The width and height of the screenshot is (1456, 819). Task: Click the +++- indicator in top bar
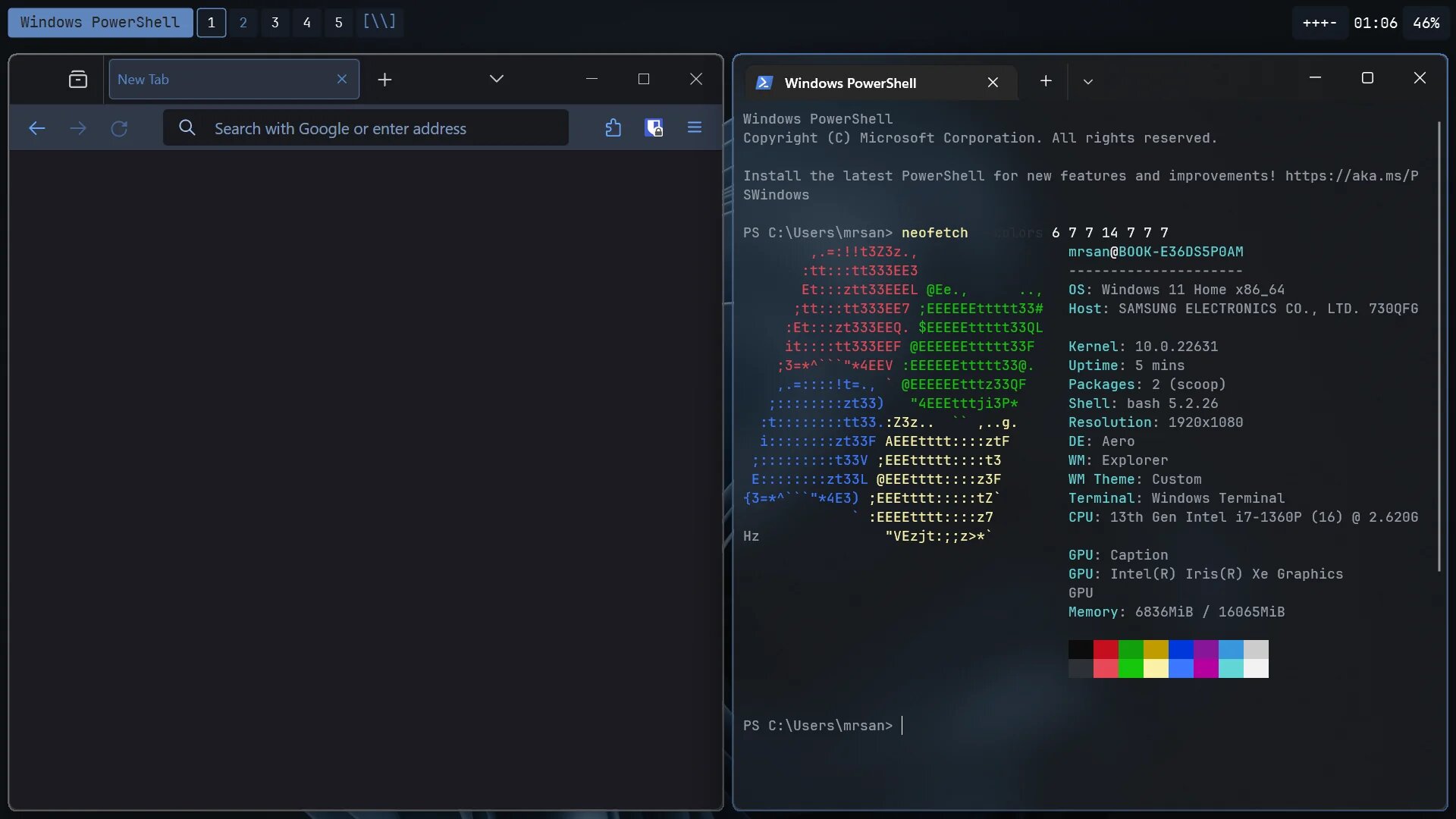tap(1319, 23)
